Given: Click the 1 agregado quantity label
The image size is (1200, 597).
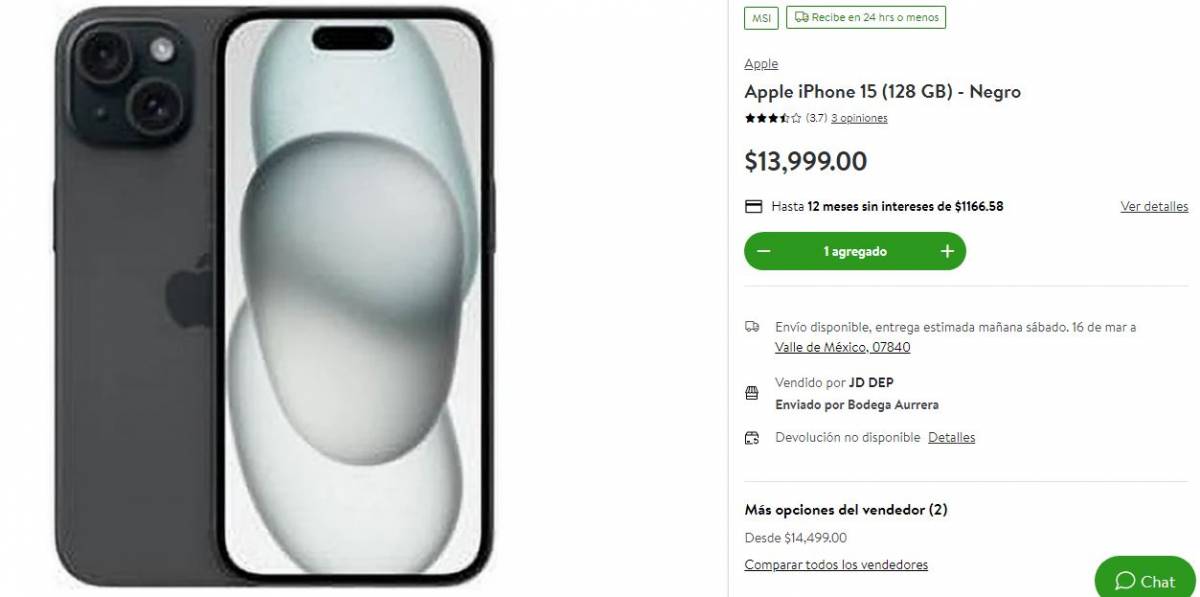Looking at the screenshot, I should coord(855,252).
